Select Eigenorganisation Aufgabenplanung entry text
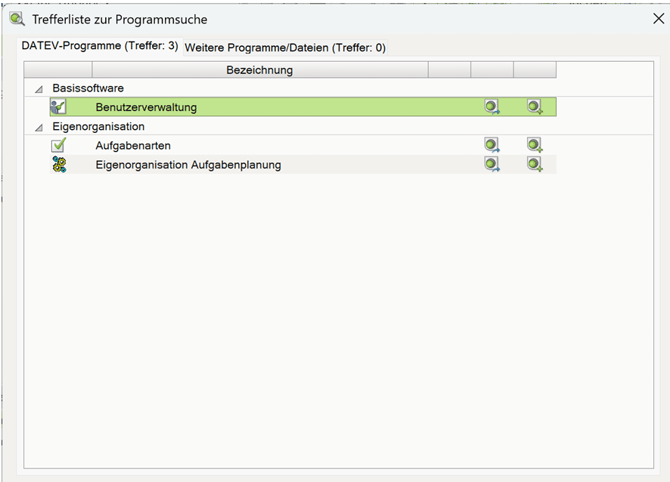 point(188,164)
